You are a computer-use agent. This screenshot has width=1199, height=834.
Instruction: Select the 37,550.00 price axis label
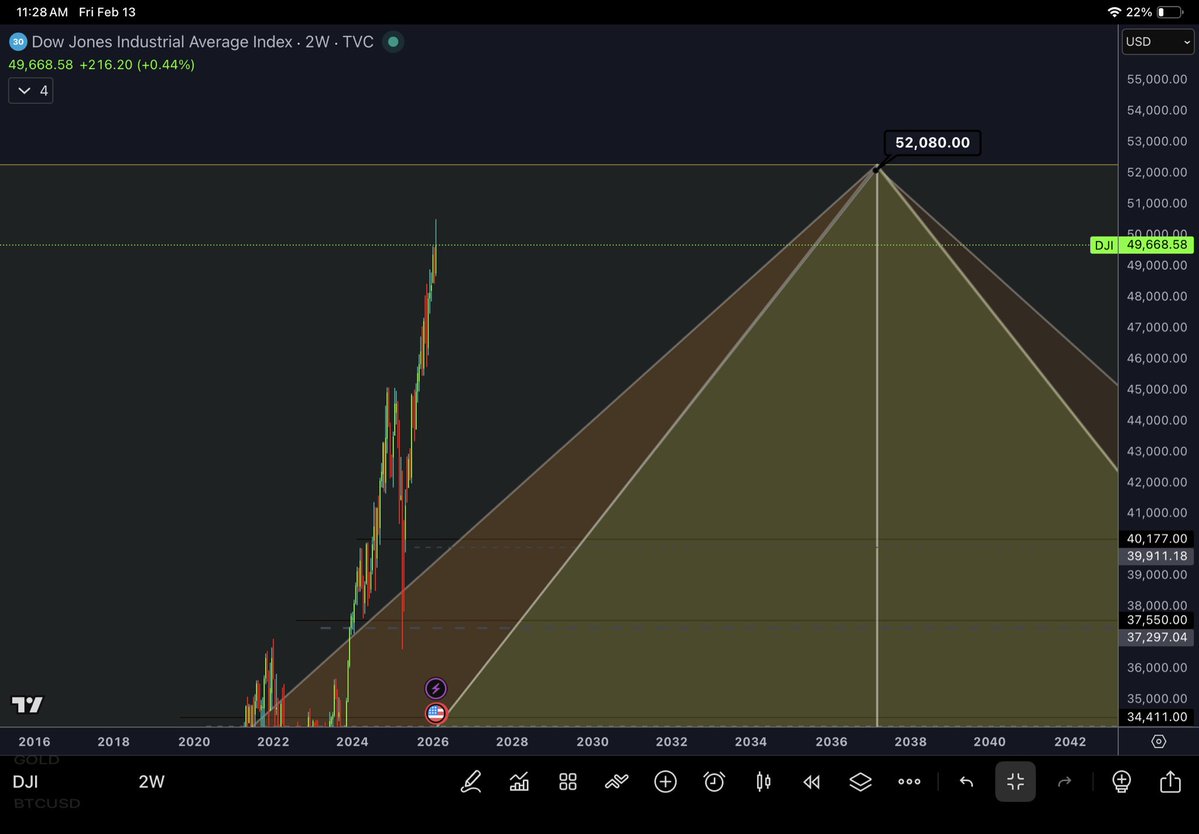pos(1157,619)
